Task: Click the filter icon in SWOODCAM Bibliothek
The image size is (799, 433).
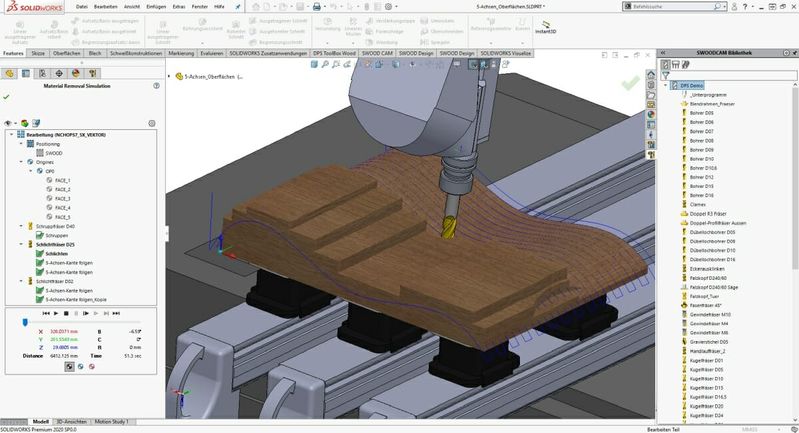Action: pyautogui.click(x=666, y=74)
